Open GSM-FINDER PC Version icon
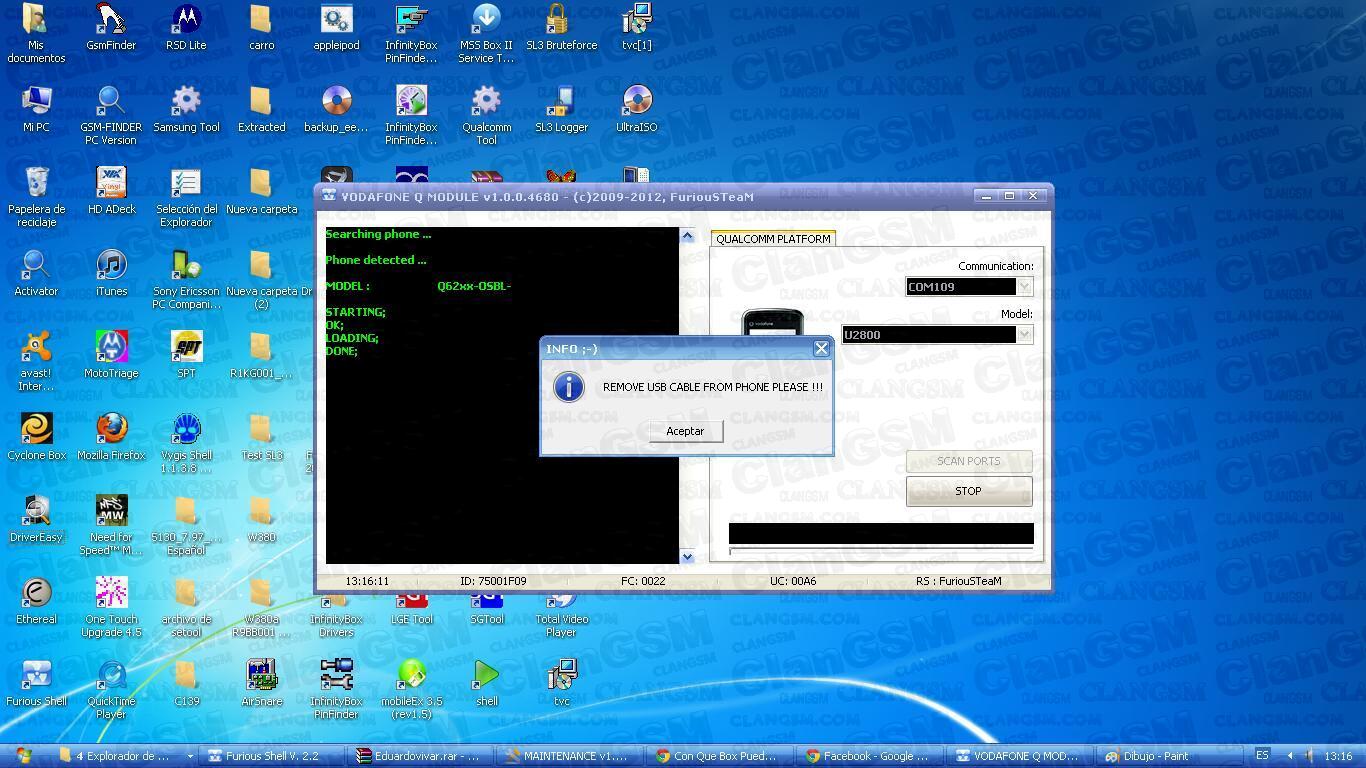Screen dimensions: 1366x768 (x=111, y=115)
